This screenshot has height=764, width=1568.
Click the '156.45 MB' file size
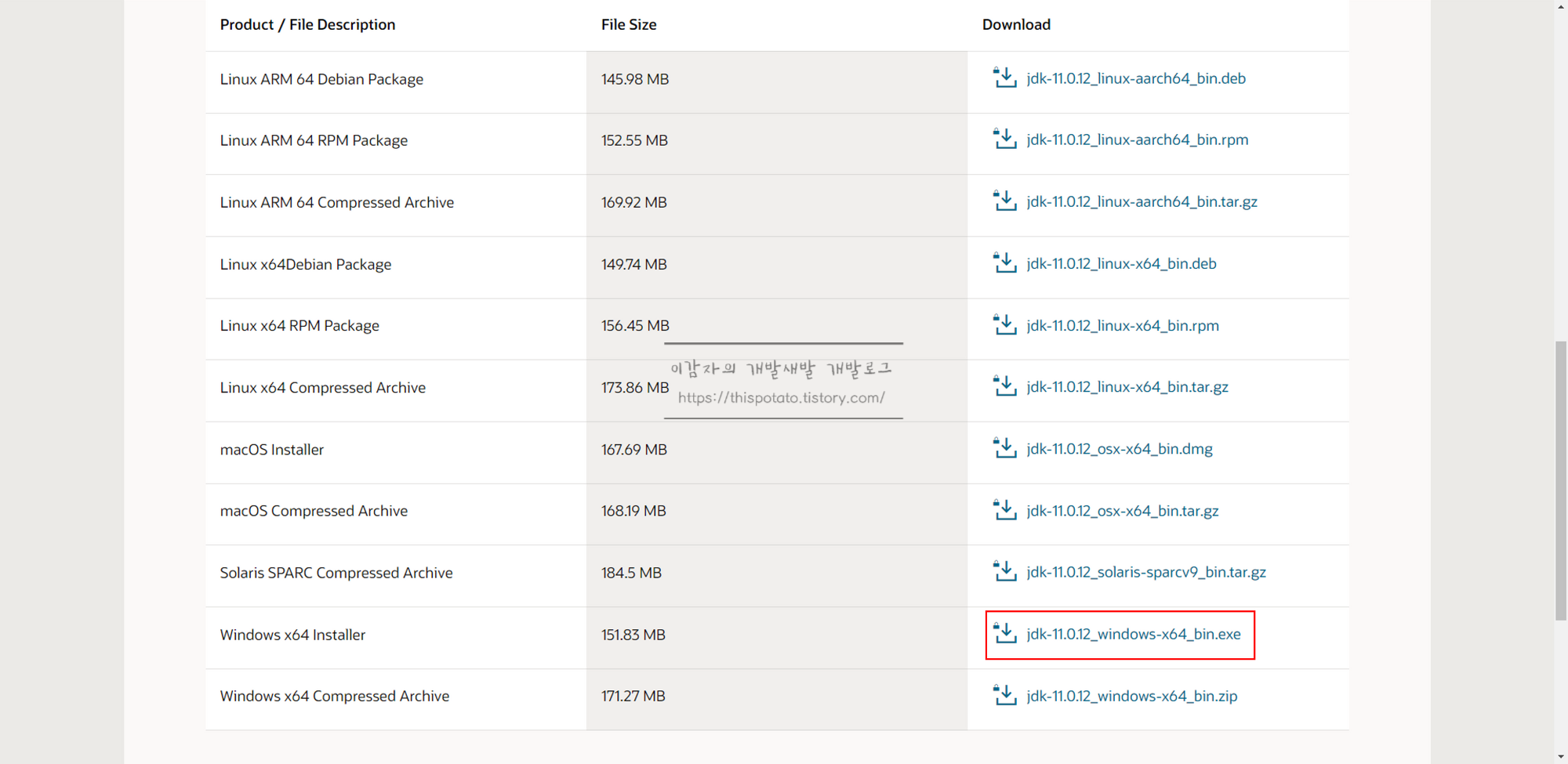(x=635, y=325)
